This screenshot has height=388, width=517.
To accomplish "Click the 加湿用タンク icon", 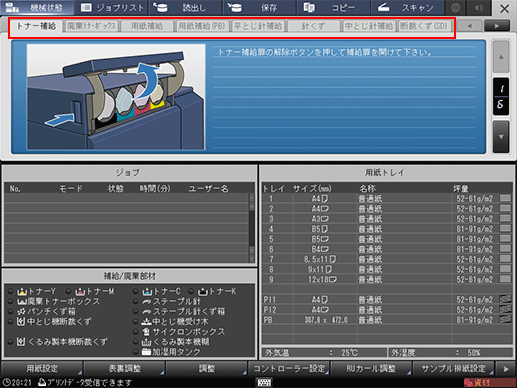I will (x=147, y=352).
